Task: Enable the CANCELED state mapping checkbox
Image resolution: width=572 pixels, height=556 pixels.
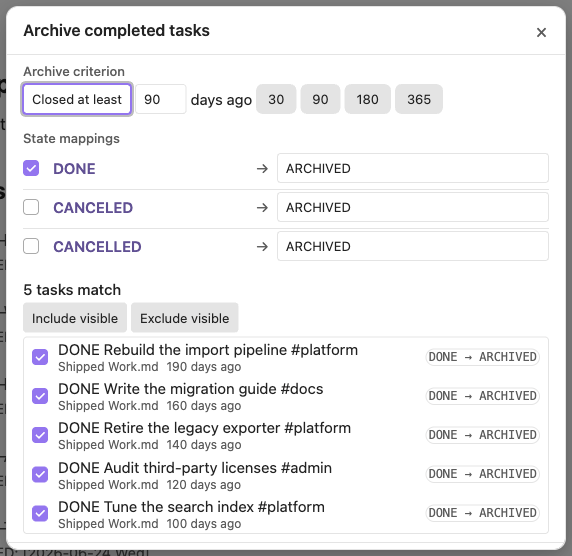Action: (x=31, y=207)
